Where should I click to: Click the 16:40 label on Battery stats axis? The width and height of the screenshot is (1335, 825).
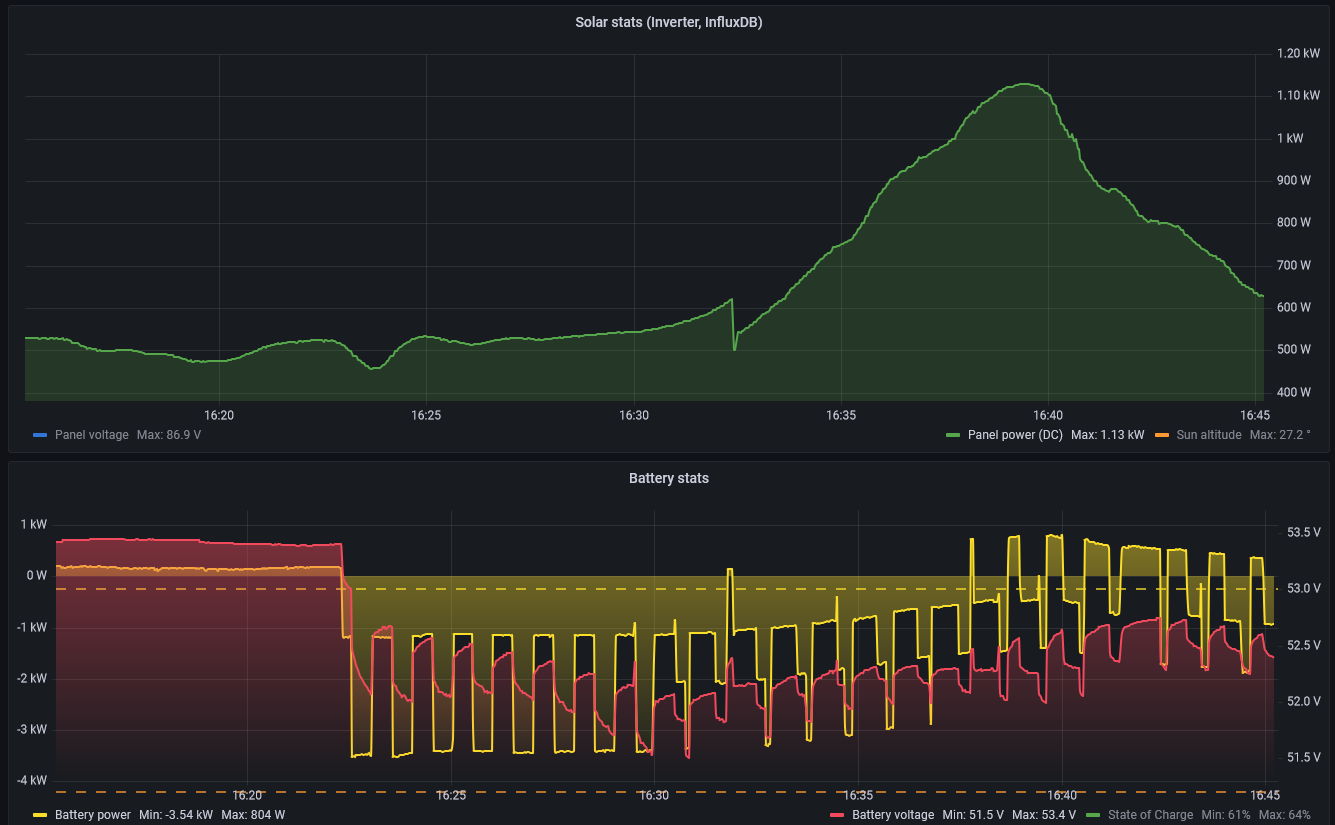[x=1061, y=796]
